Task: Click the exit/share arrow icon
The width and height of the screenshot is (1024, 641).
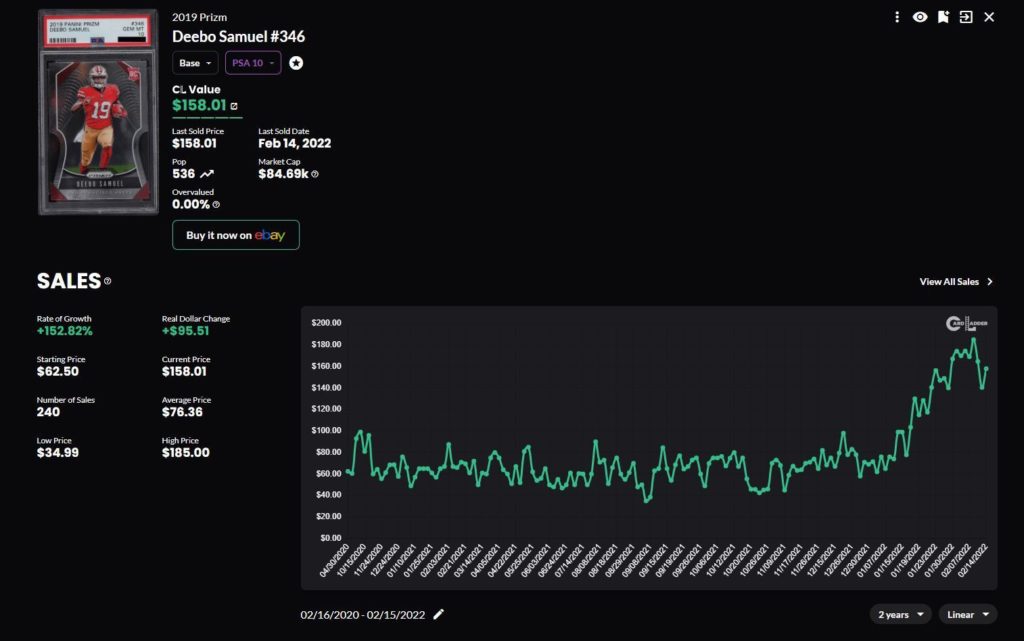Action: click(x=966, y=17)
